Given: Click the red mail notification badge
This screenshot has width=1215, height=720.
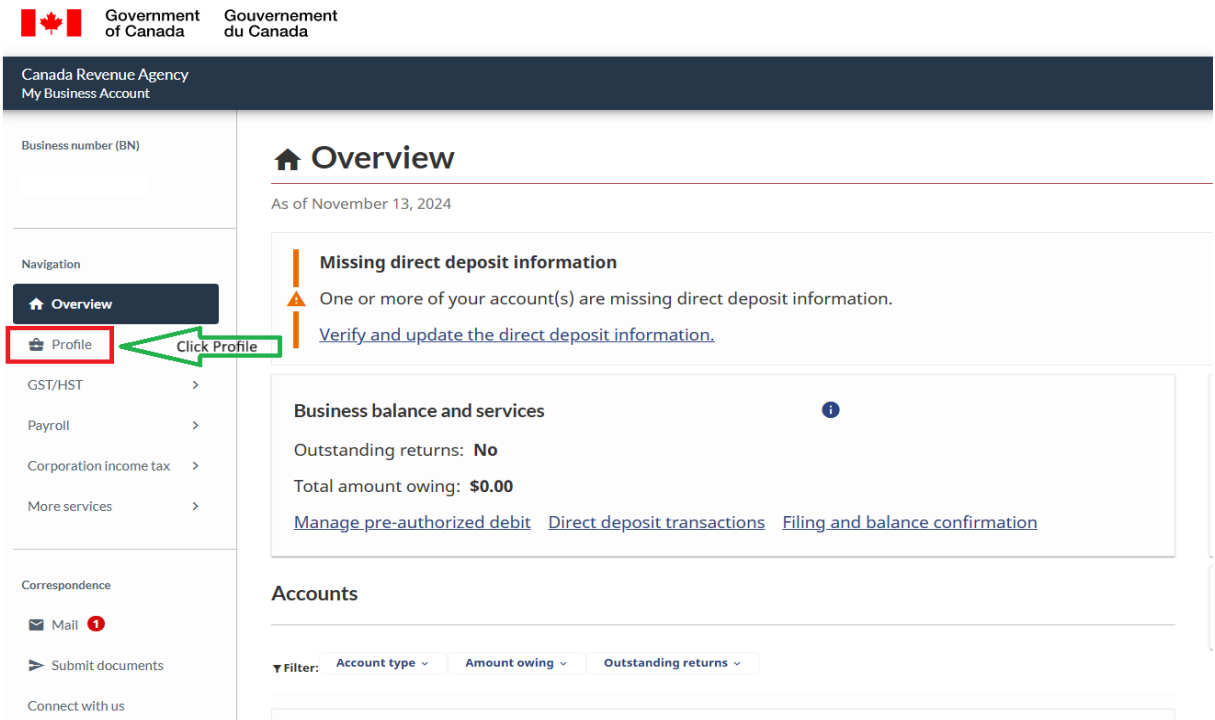Looking at the screenshot, I should click(x=96, y=624).
